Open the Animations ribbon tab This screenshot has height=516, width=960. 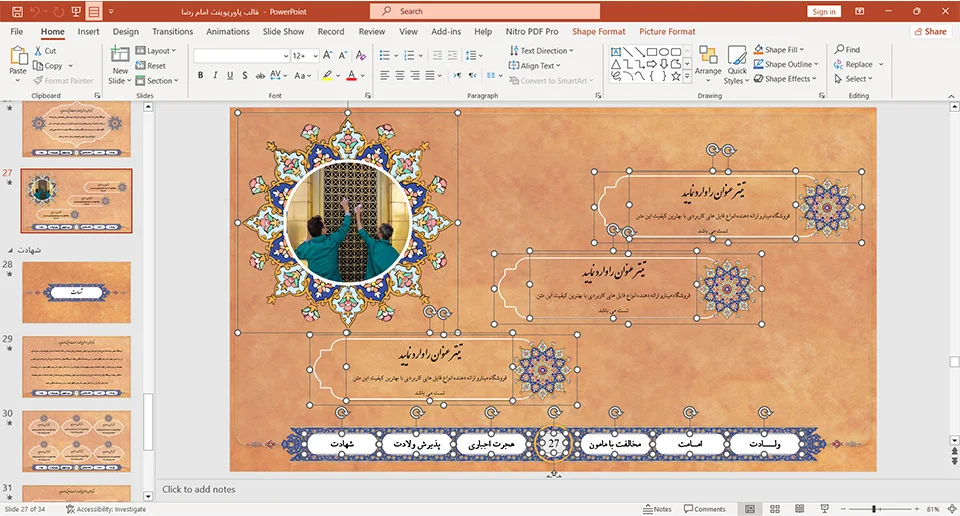tap(228, 31)
